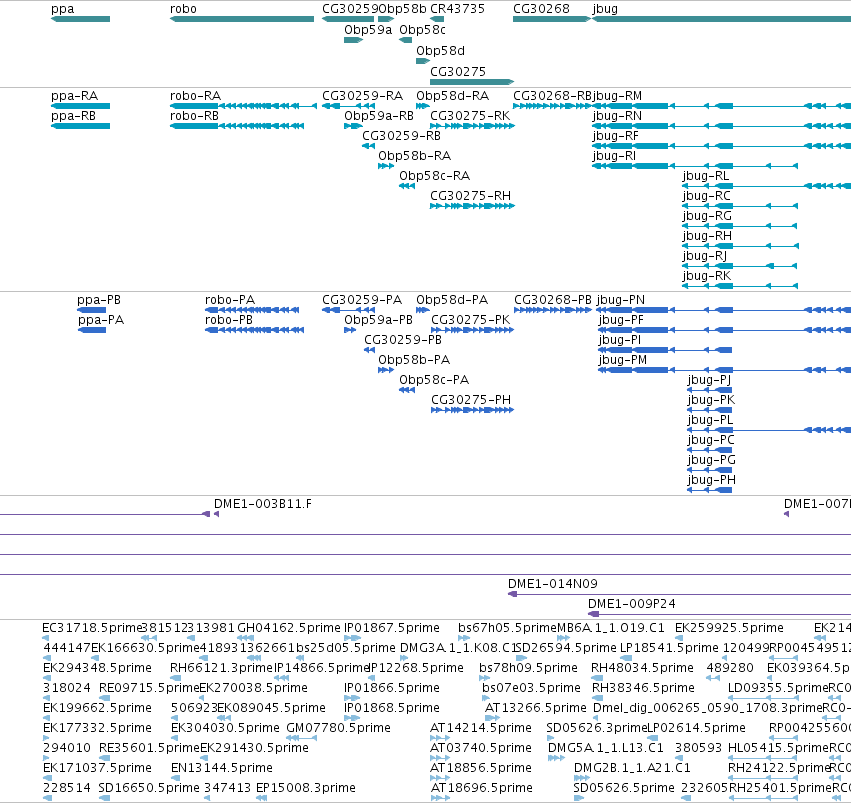Click the Obp58d-PA protein label
This screenshot has height=803, width=851.
452,300
